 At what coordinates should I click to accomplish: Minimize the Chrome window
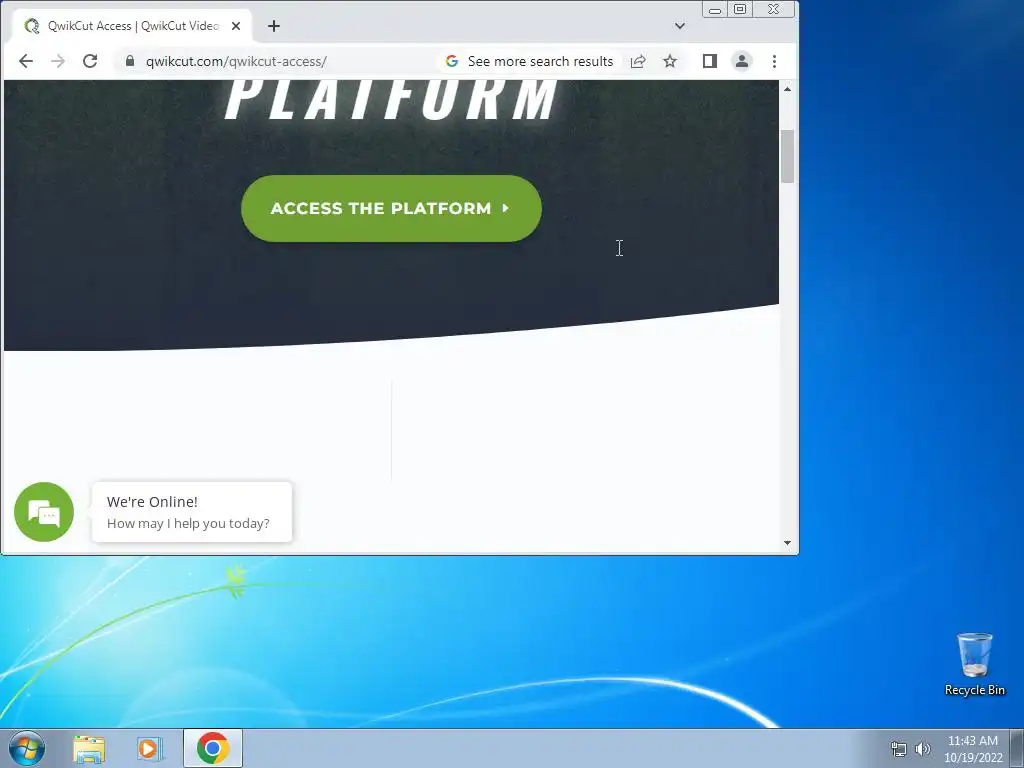tap(715, 9)
